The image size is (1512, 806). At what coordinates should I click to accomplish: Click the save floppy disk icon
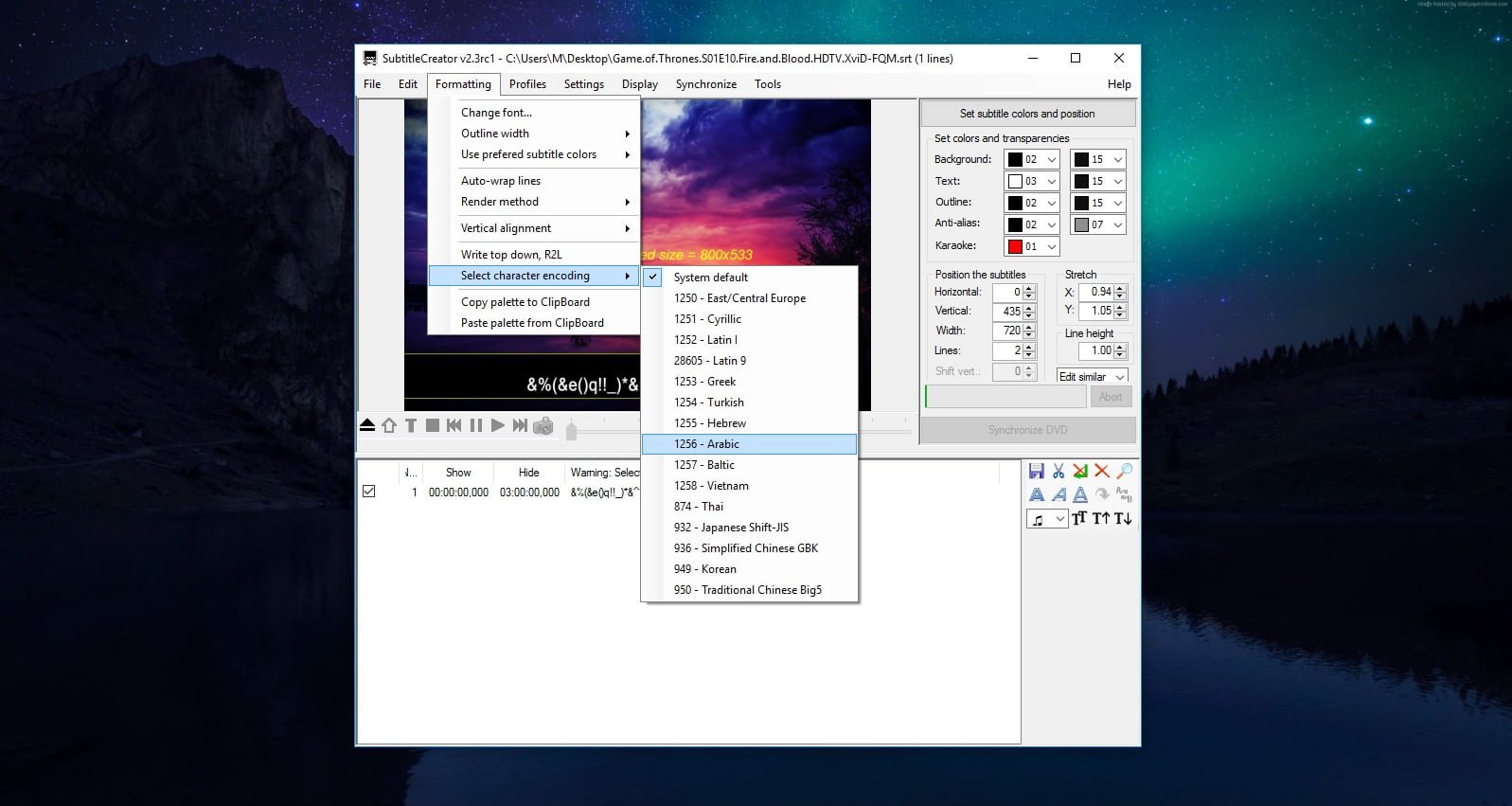pyautogui.click(x=1037, y=471)
